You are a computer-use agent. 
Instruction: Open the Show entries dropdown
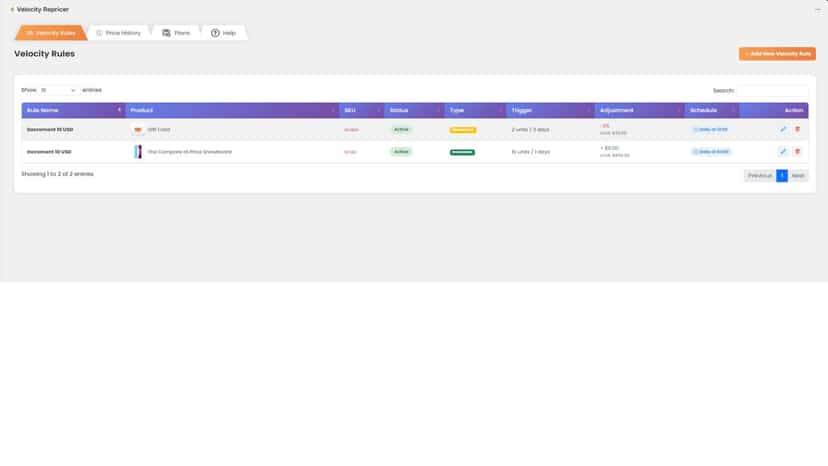pos(58,90)
